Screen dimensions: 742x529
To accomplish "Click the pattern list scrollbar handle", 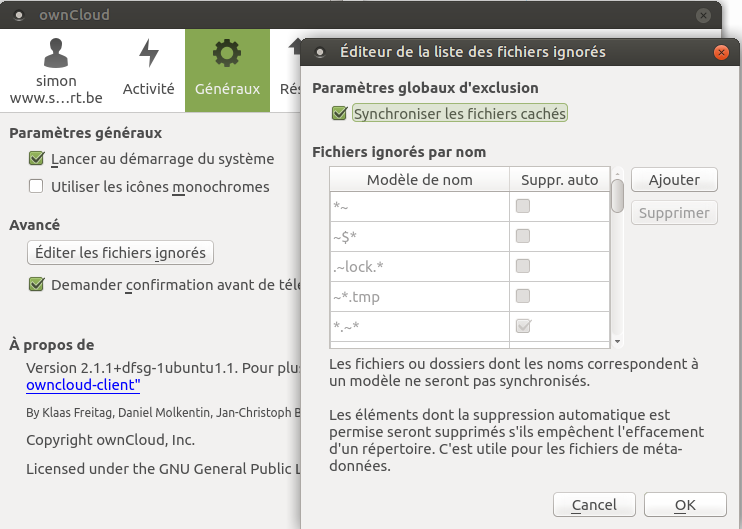I will pyautogui.click(x=617, y=196).
